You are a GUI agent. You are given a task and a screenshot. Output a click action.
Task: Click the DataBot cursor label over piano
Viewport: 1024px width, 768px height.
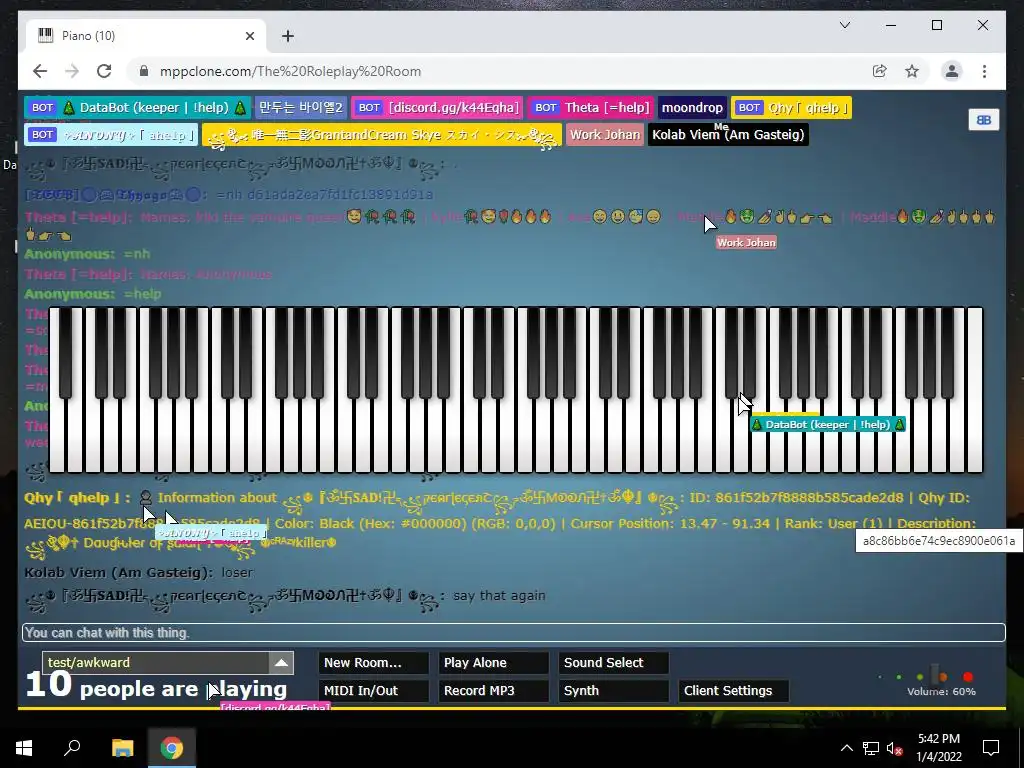pyautogui.click(x=828, y=424)
